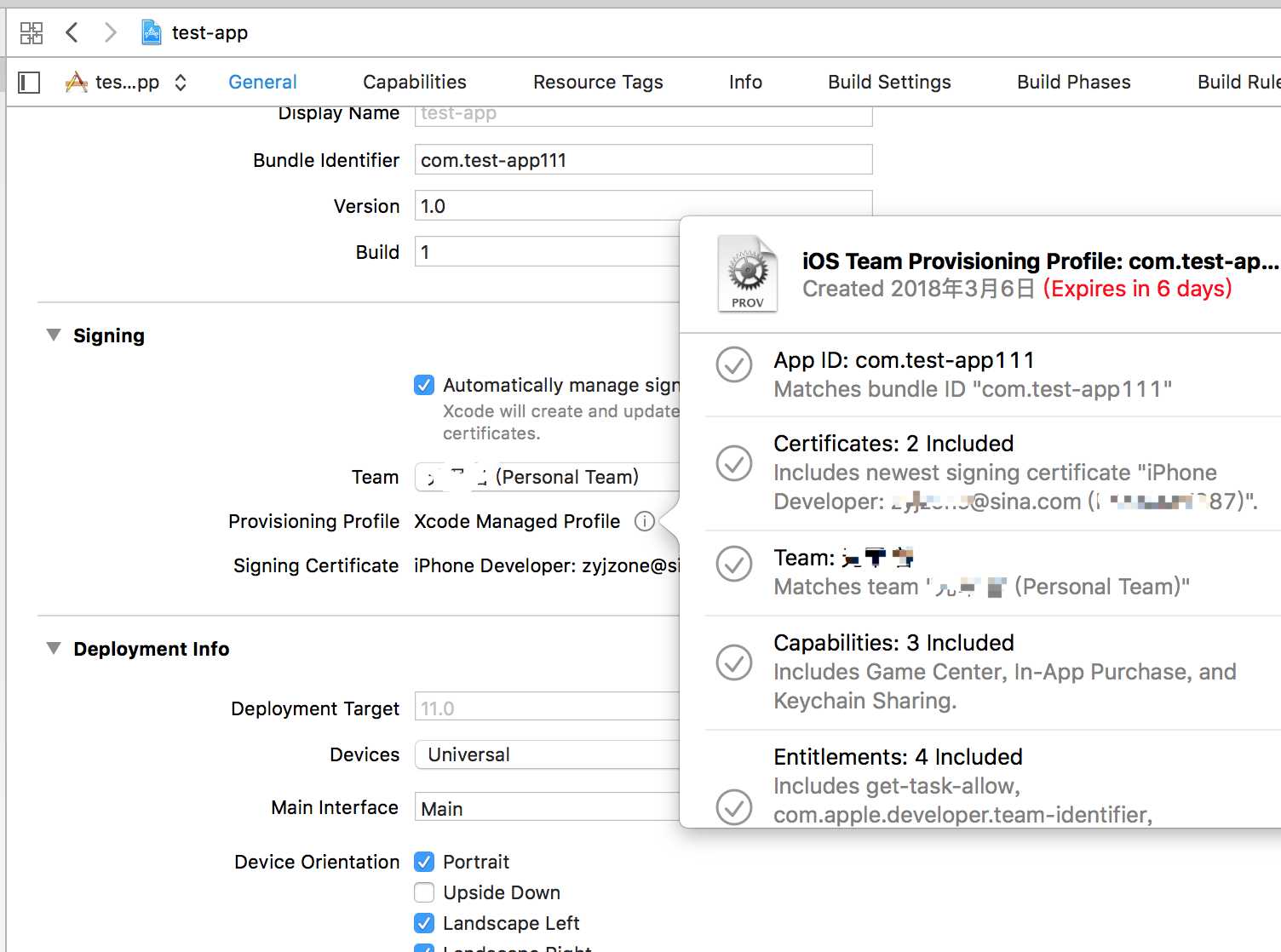The image size is (1281, 952).
Task: Click the 'Includes Game Center, In-App Purchase' text
Action: [x=1005, y=686]
